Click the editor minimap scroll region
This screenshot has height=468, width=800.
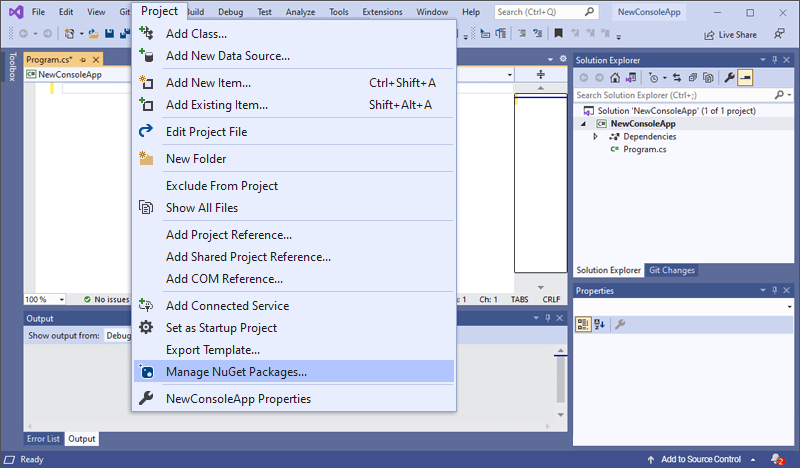point(540,183)
